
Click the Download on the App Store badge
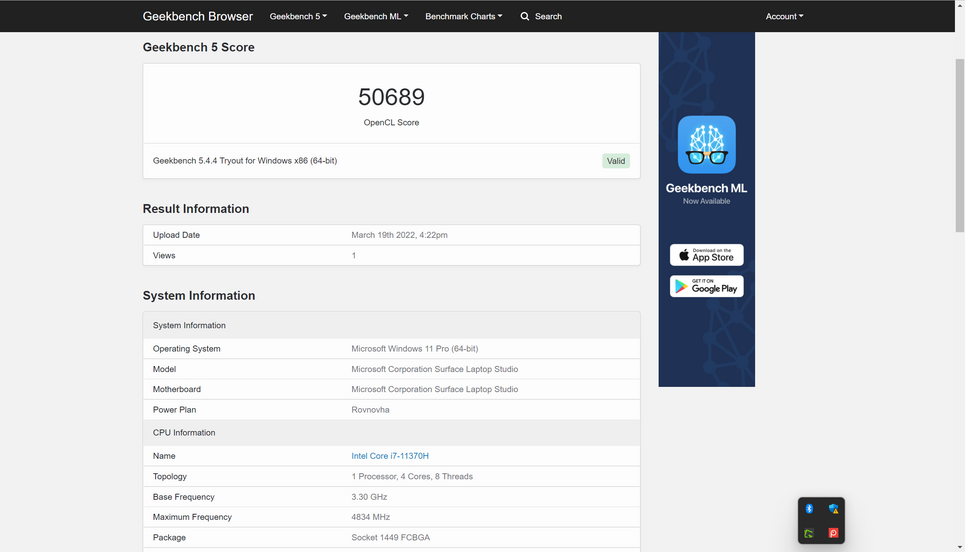[706, 255]
